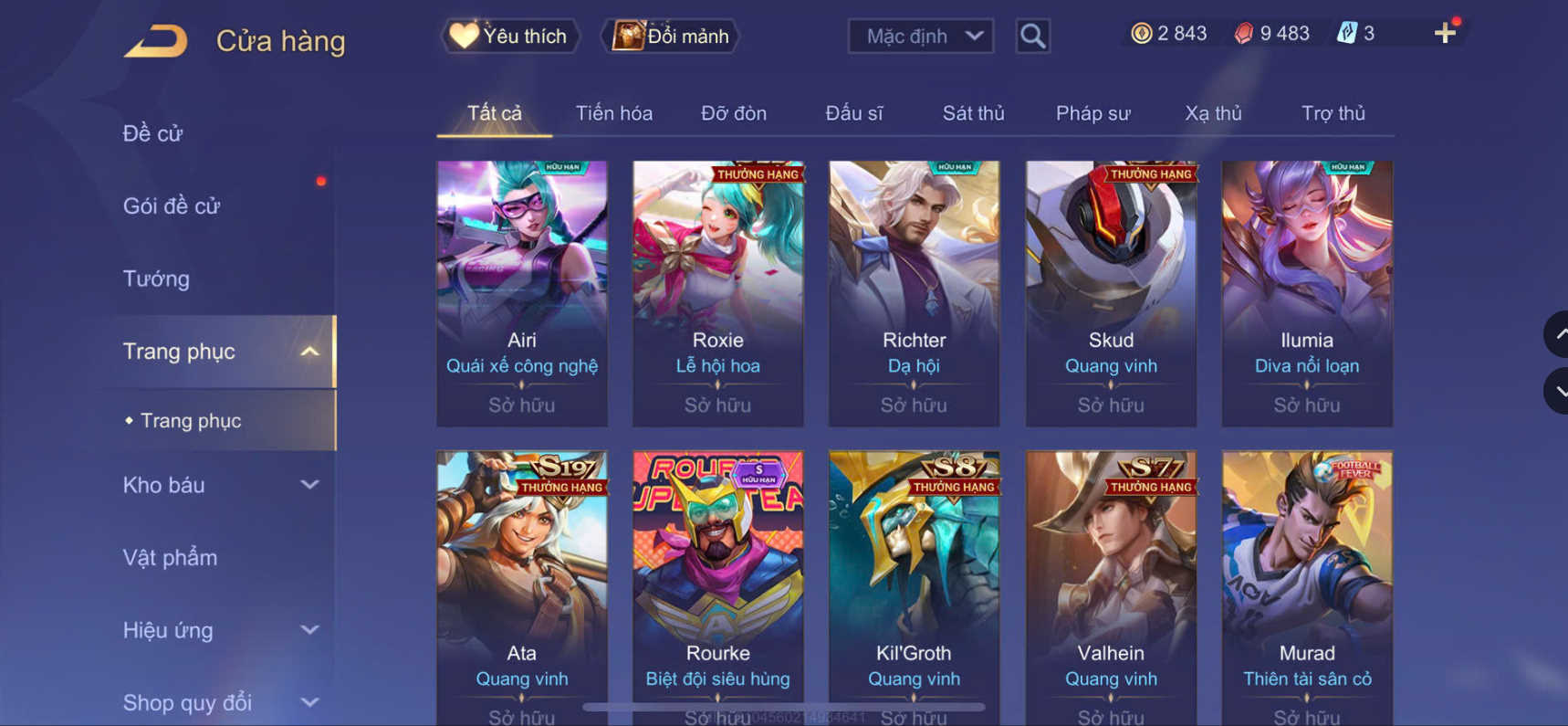
Task: Add currency with the plus icon
Action: (x=1445, y=34)
